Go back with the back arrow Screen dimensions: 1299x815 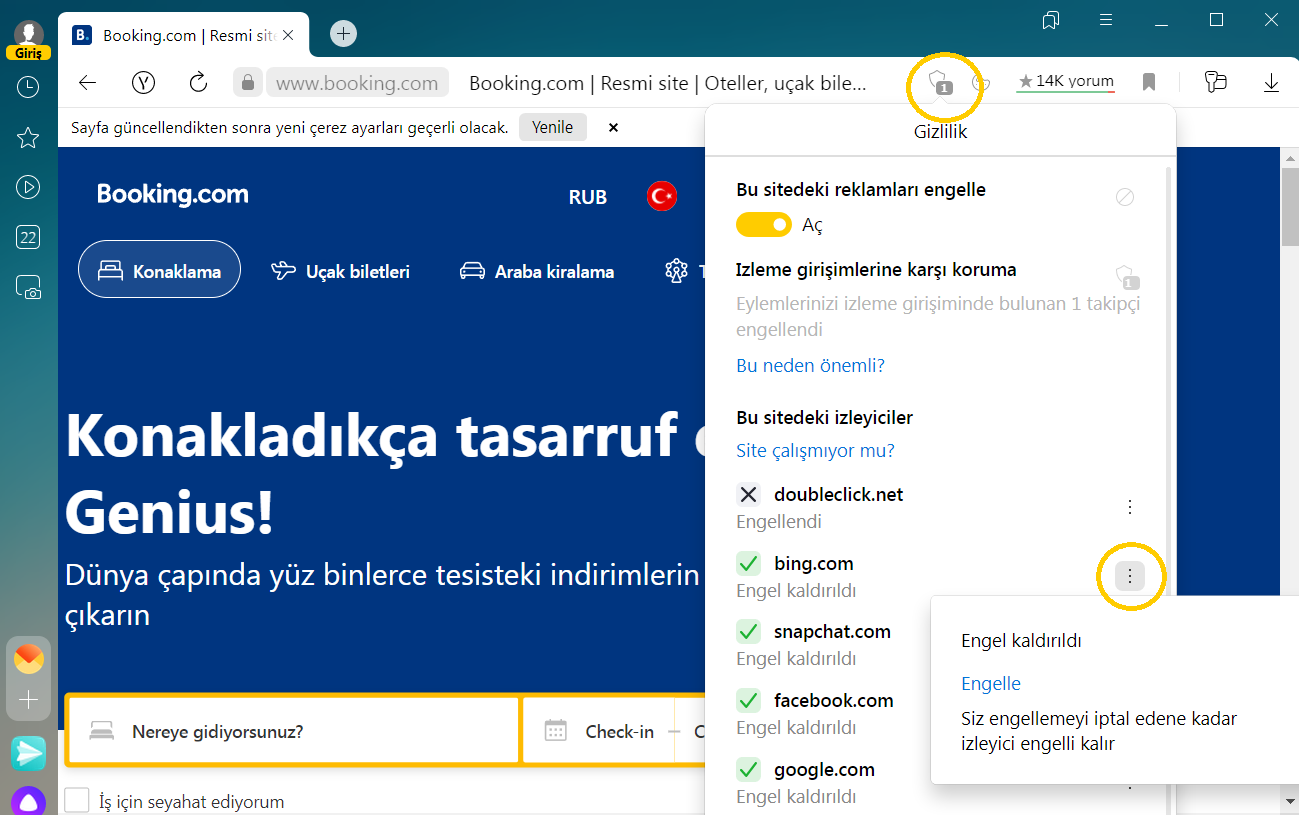coord(88,83)
